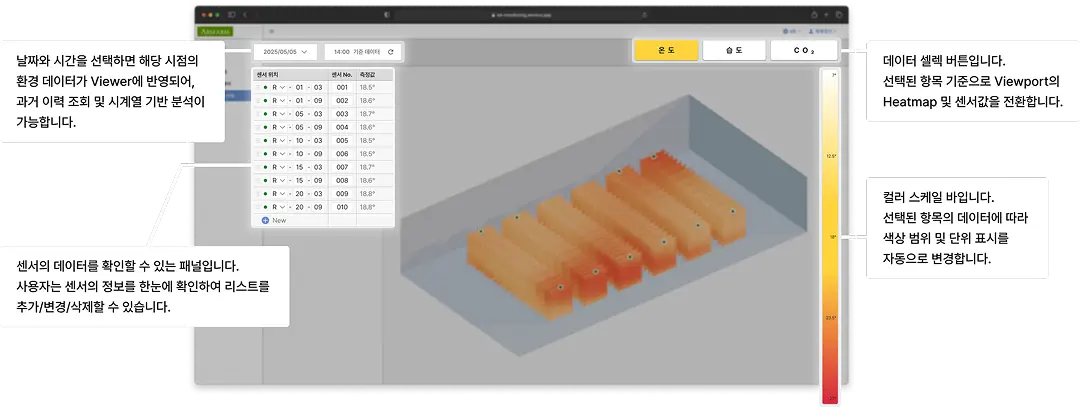Click the refresh icon beside 14:00 time
Screen dimensions: 1080x420
pos(390,51)
